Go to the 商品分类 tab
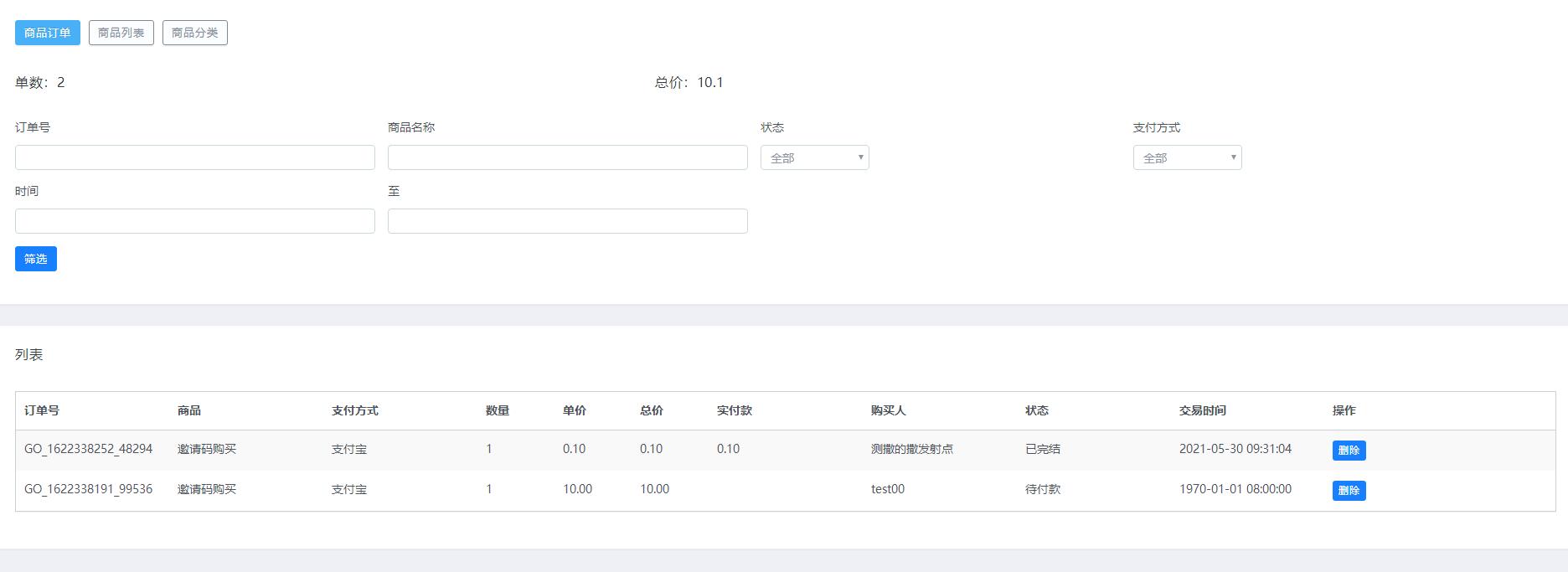The height and width of the screenshot is (572, 1568). [x=195, y=33]
